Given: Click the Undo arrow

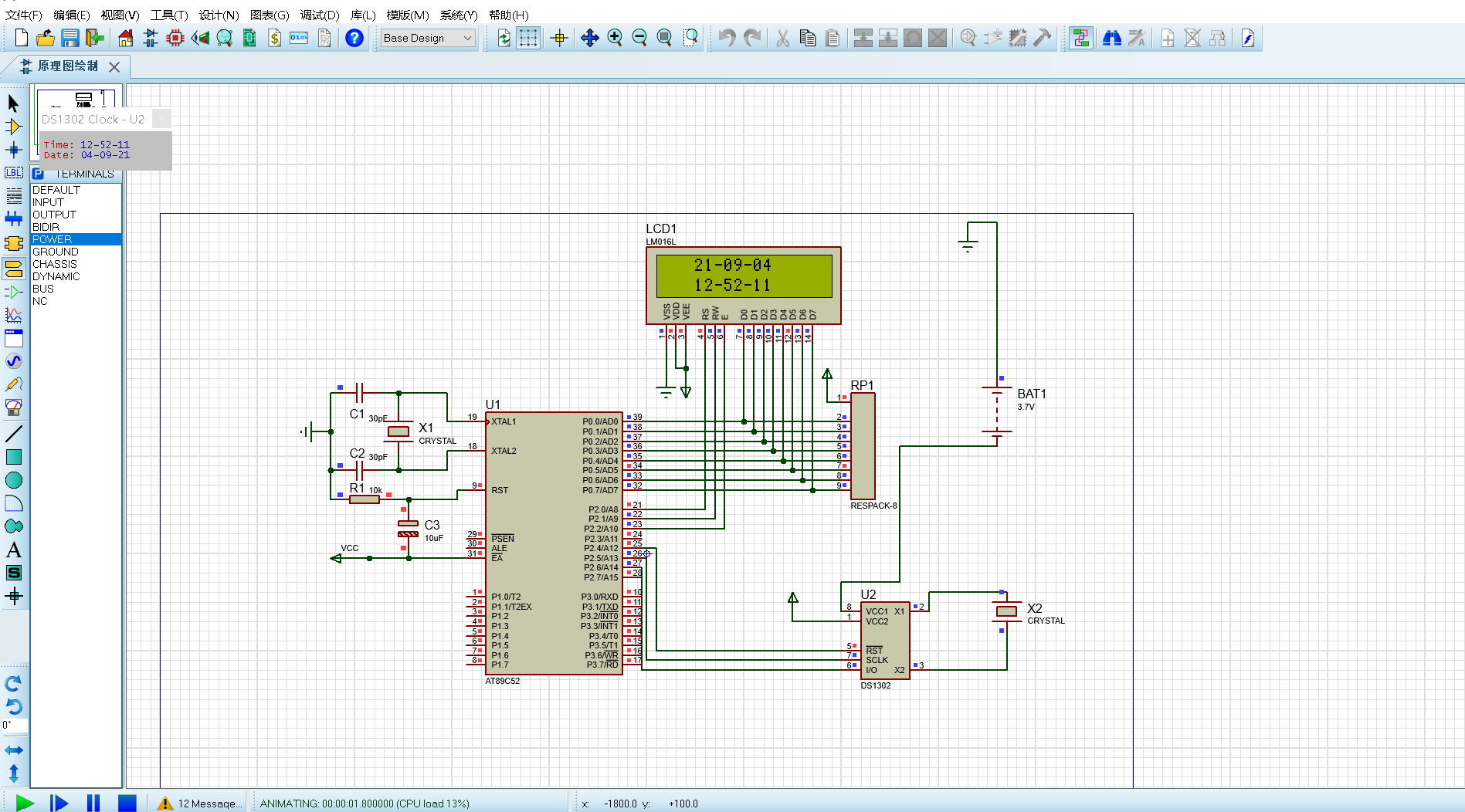Looking at the screenshot, I should (x=727, y=38).
